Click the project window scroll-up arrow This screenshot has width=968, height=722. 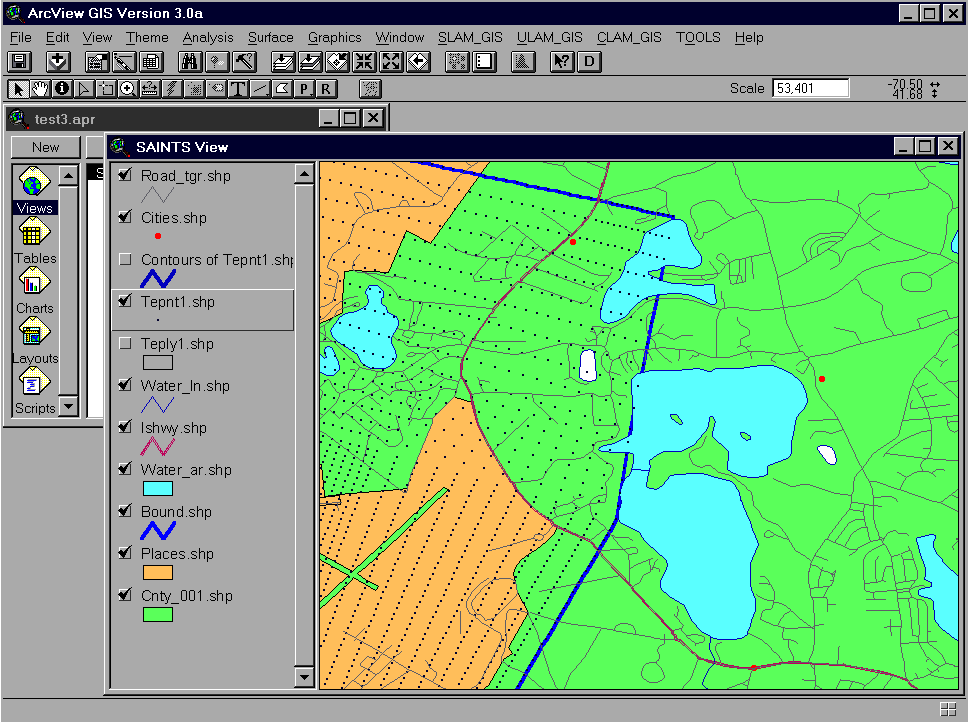(69, 176)
